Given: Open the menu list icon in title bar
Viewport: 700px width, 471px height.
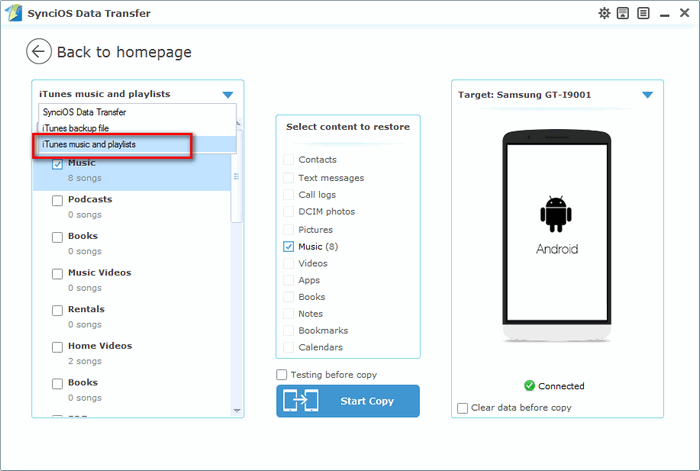Looking at the screenshot, I should click(x=643, y=13).
